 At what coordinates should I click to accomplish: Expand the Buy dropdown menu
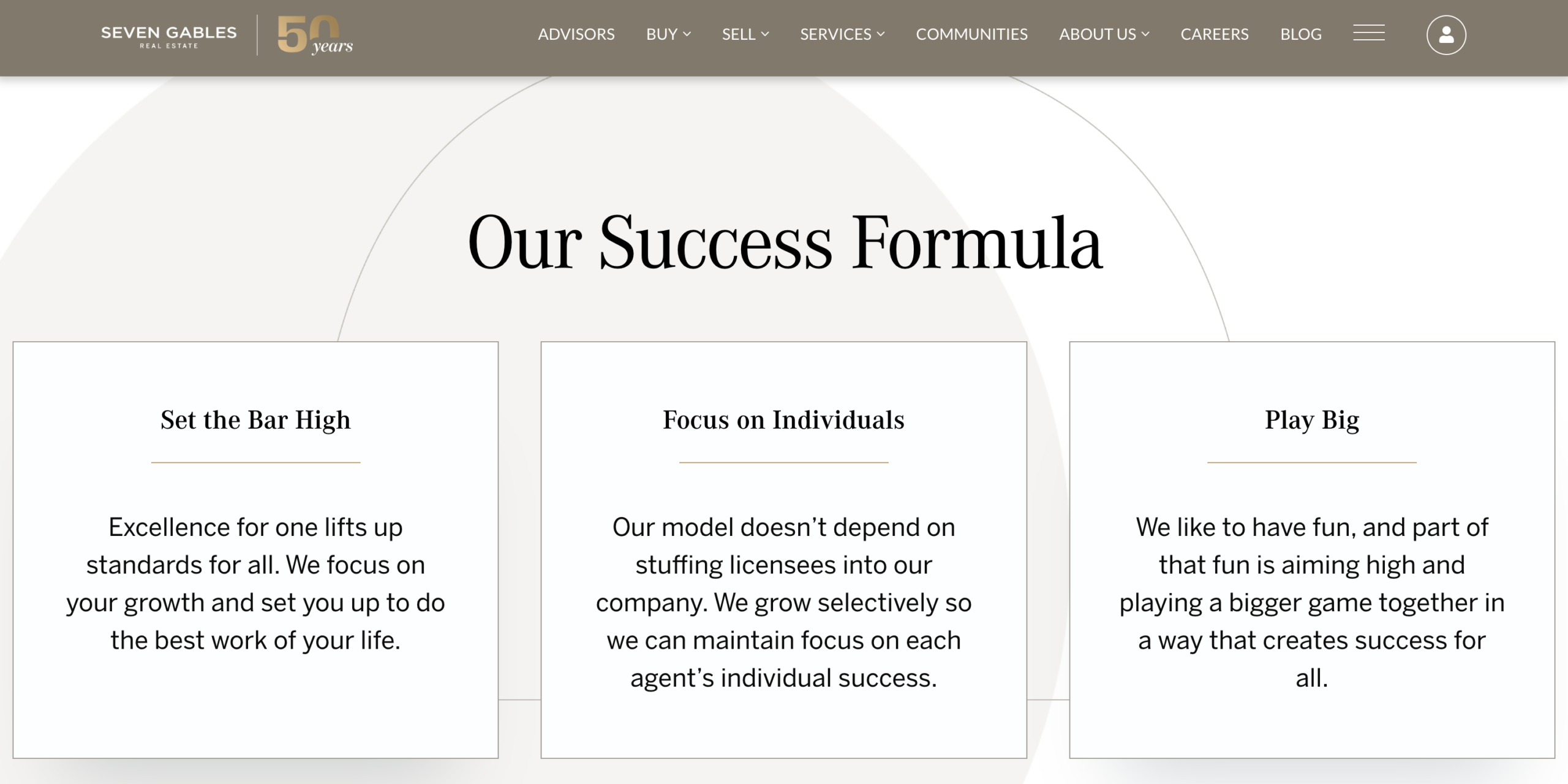click(668, 34)
